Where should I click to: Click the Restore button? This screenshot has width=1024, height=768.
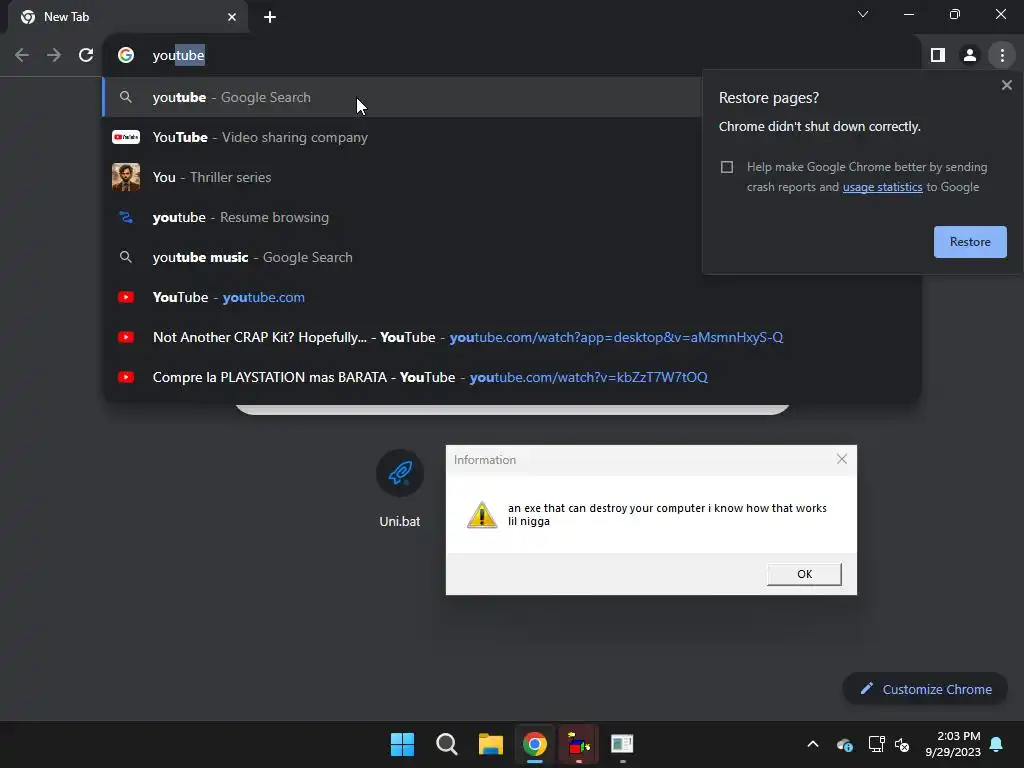(x=970, y=242)
